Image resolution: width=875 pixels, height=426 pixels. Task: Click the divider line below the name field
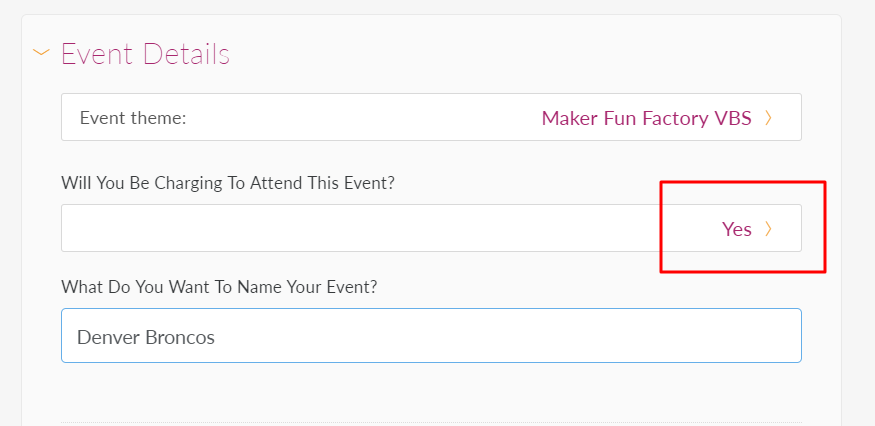430,422
